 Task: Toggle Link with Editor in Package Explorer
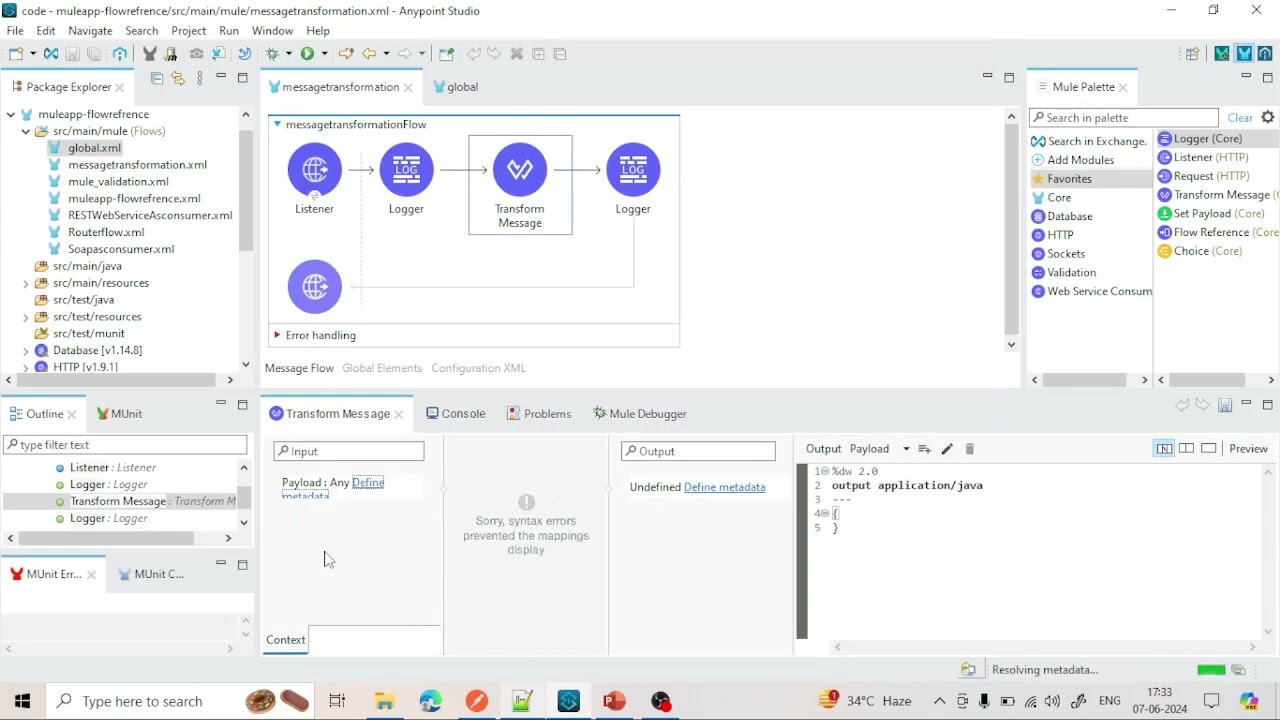(x=178, y=78)
